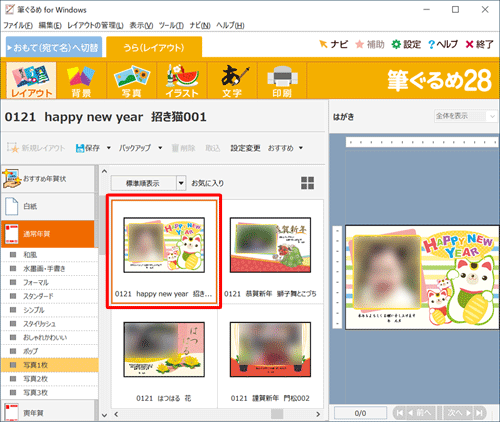
Task: Open the おすすめ dropdown
Action: [285, 148]
